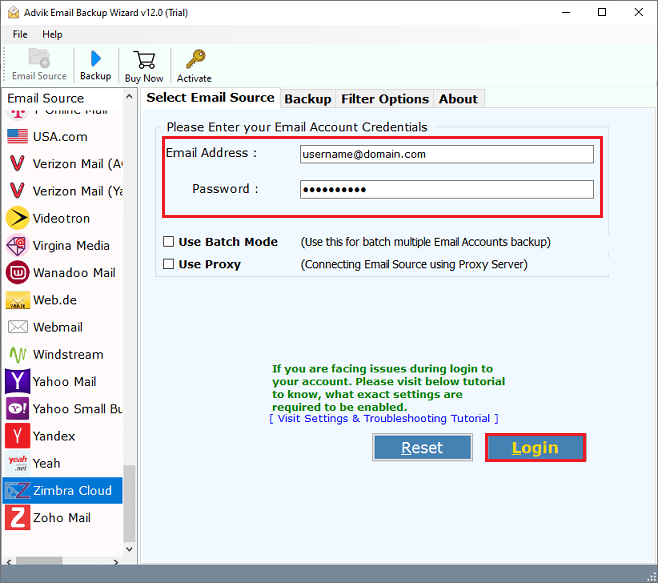658x583 pixels.
Task: Enable the Use Batch Mode checkbox
Action: point(168,241)
